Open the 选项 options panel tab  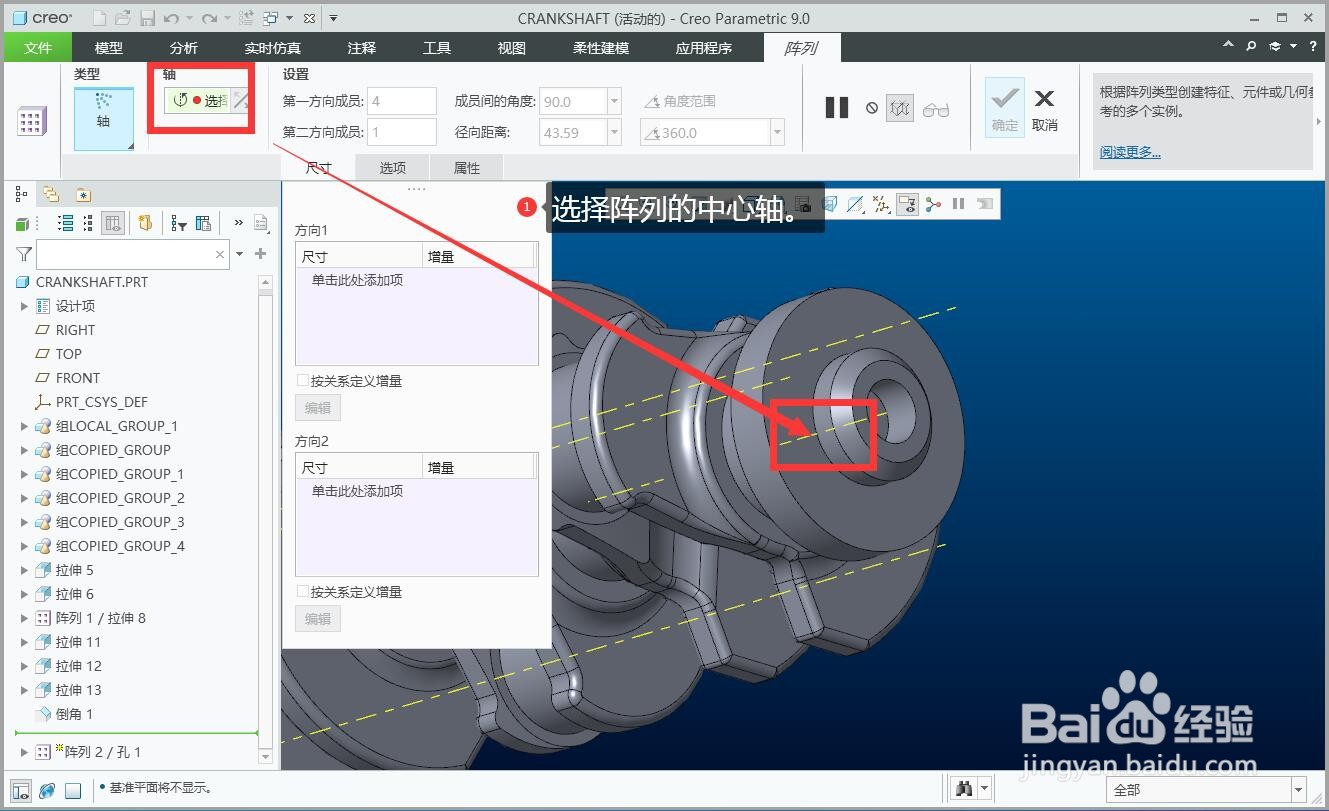(x=393, y=168)
